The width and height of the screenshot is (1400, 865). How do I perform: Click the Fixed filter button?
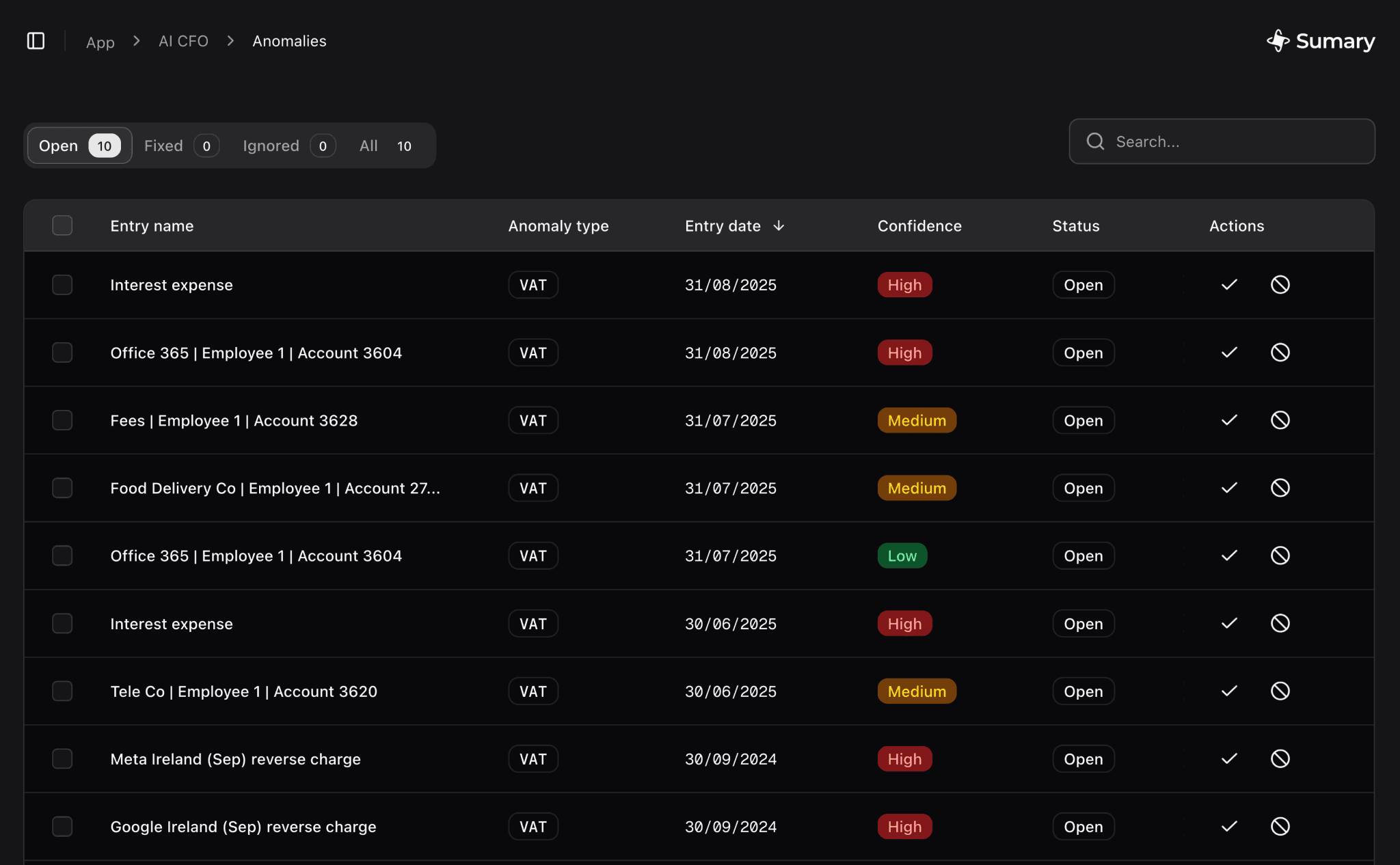point(163,146)
